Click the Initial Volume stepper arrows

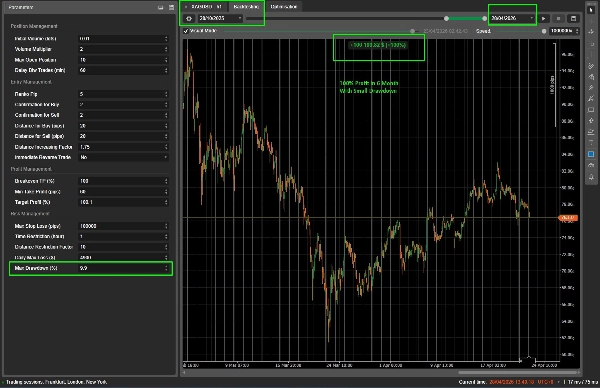(166, 39)
